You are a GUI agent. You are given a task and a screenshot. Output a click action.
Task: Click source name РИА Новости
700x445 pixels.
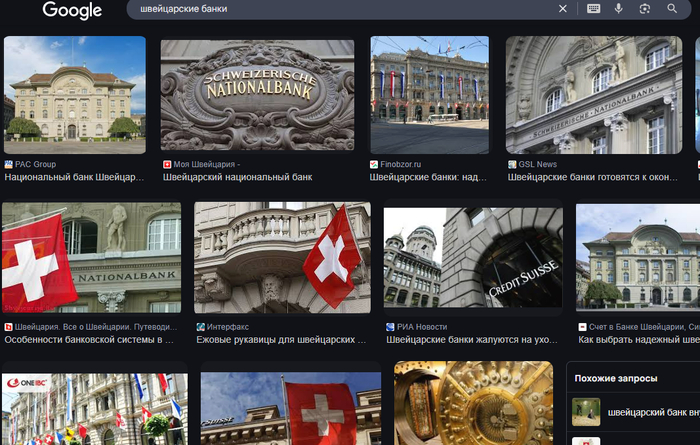pos(422,327)
